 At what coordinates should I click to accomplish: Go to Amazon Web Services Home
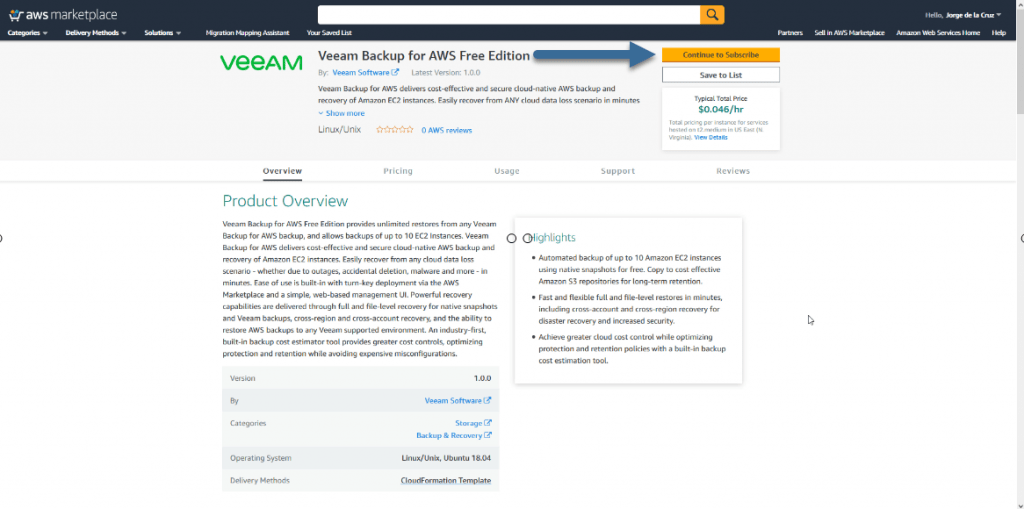[x=938, y=33]
